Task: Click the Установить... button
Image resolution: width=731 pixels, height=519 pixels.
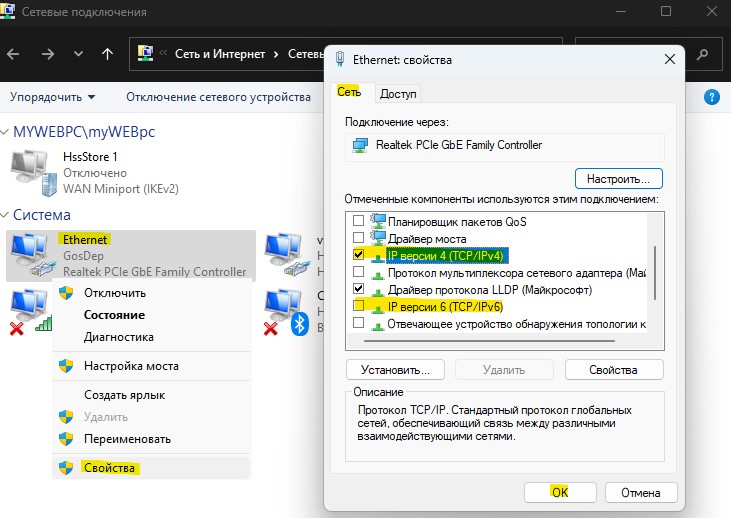Action: pyautogui.click(x=395, y=370)
